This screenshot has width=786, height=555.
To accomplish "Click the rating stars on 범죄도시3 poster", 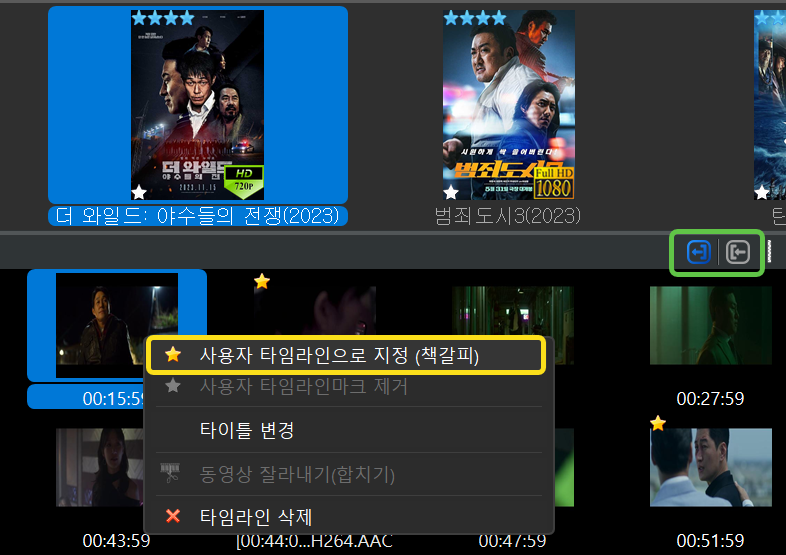I will click(475, 19).
